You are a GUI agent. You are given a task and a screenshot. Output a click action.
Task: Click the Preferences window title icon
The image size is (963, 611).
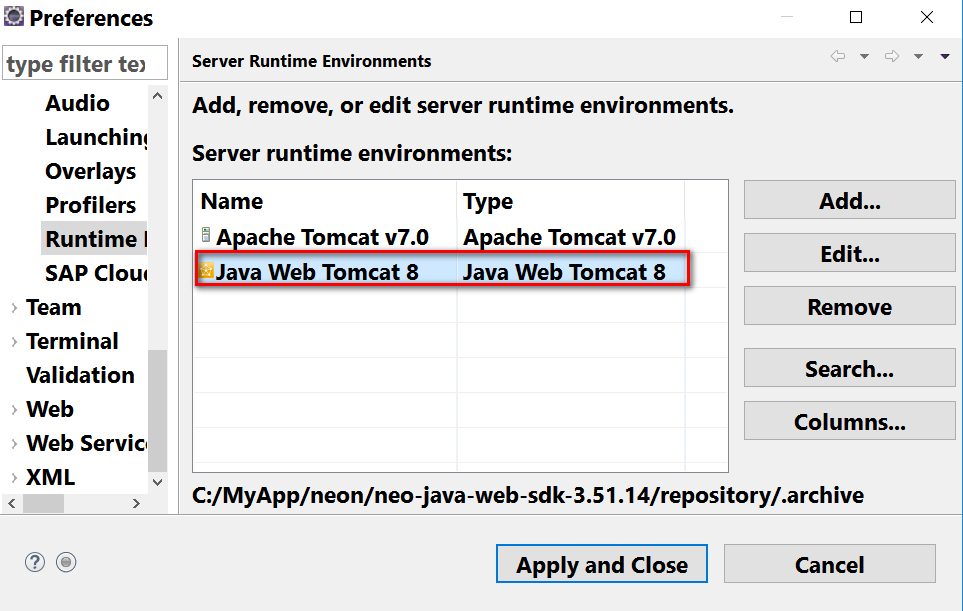(14, 17)
